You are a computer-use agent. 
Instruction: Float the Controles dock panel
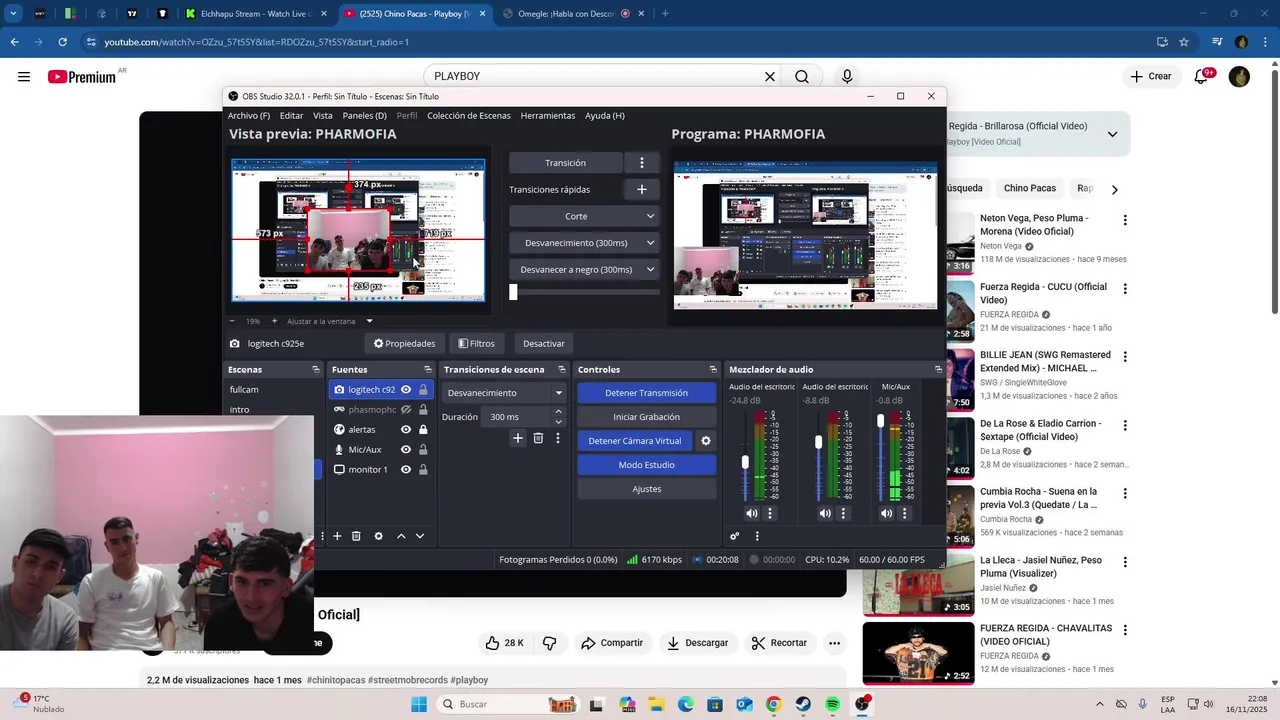click(713, 370)
